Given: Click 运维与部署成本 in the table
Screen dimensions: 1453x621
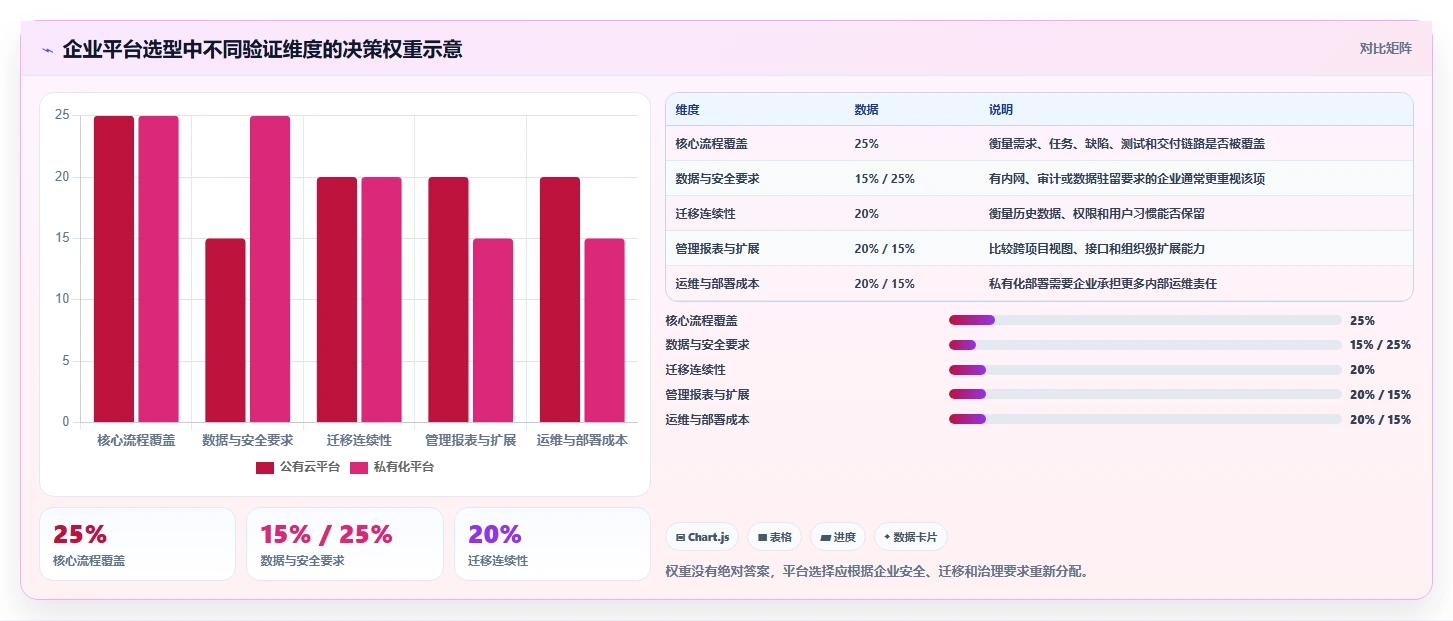Looking at the screenshot, I should click(717, 284).
